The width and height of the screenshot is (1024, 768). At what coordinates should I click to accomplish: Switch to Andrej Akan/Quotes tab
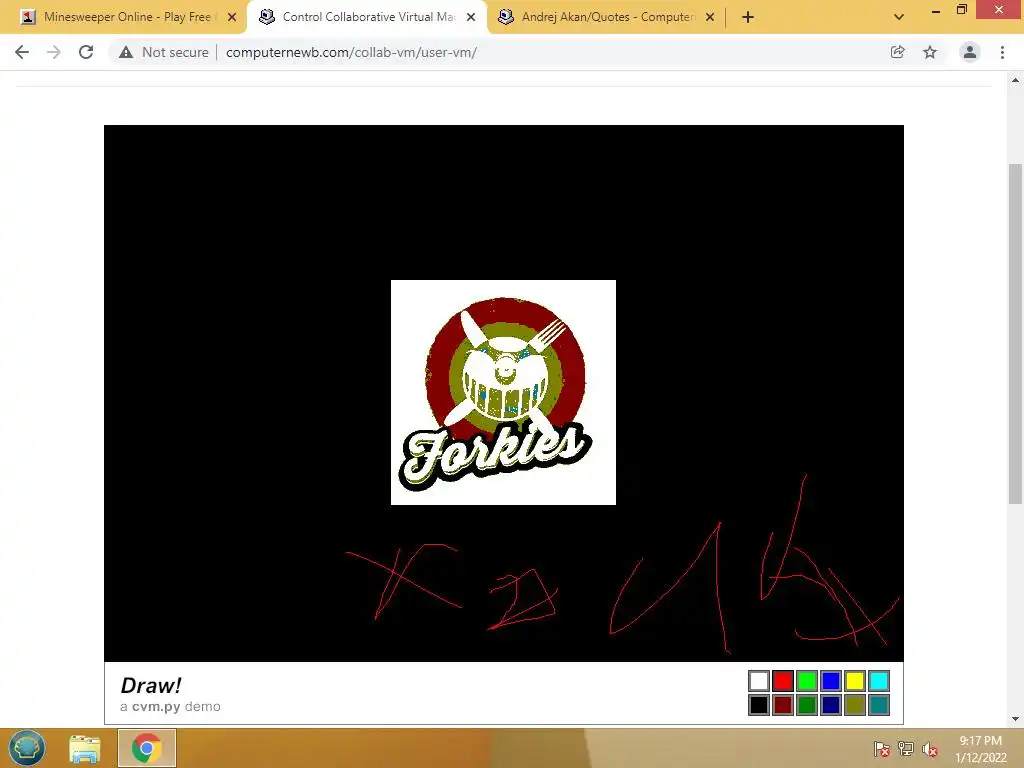[606, 17]
